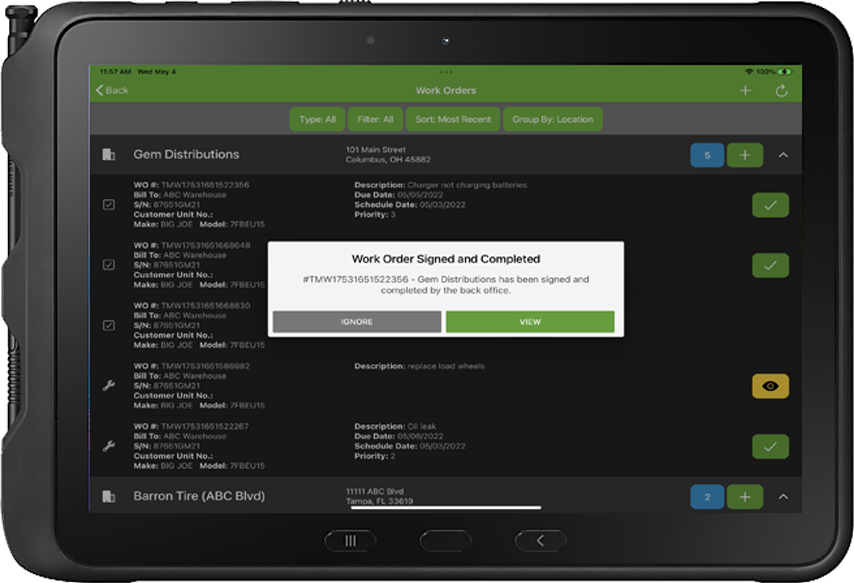Screen dimensions: 854x583
Task: Select the wrench icon beside the replace load wheels order
Action: [110, 386]
